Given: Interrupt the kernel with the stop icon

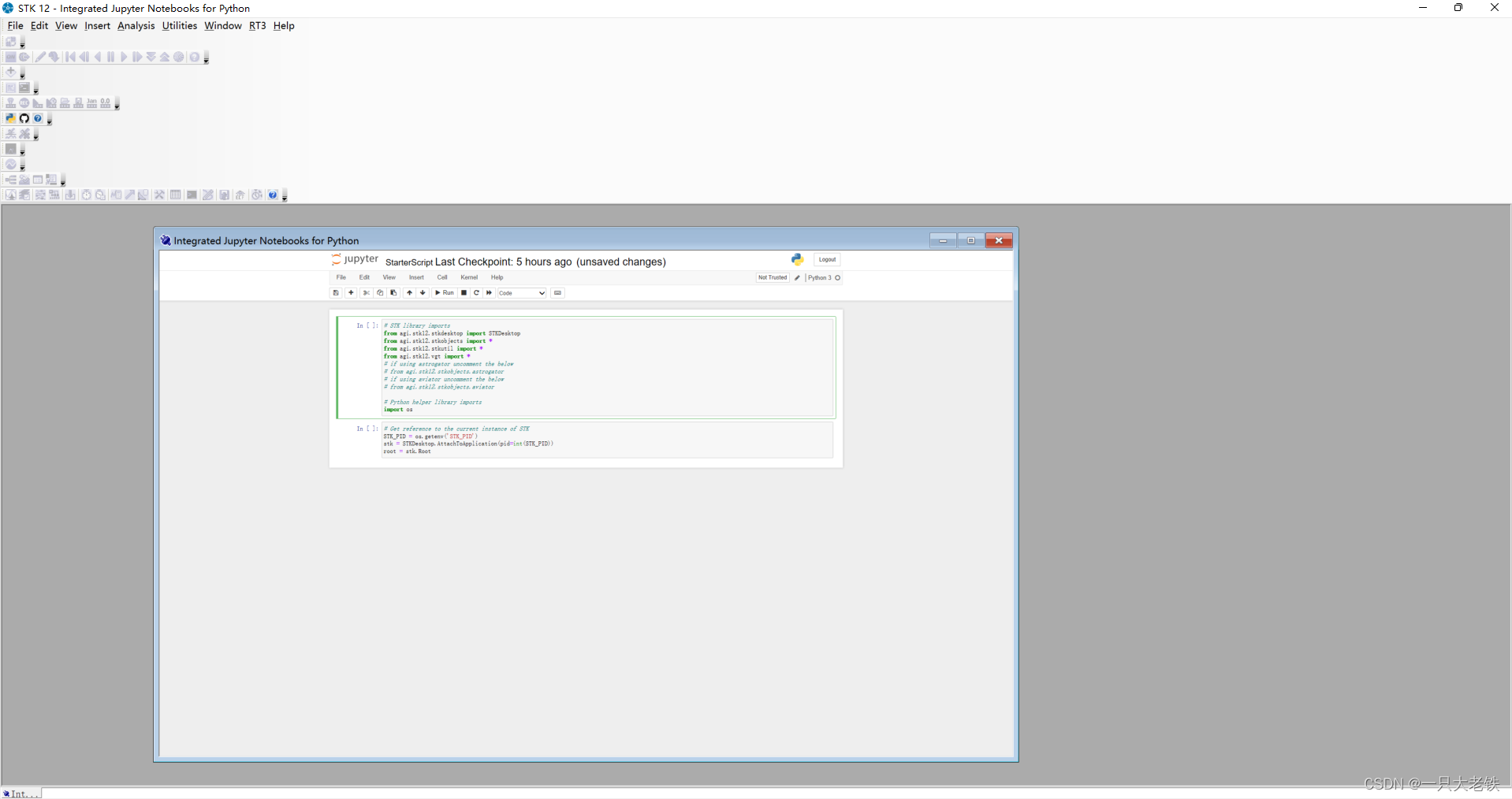Looking at the screenshot, I should (464, 293).
